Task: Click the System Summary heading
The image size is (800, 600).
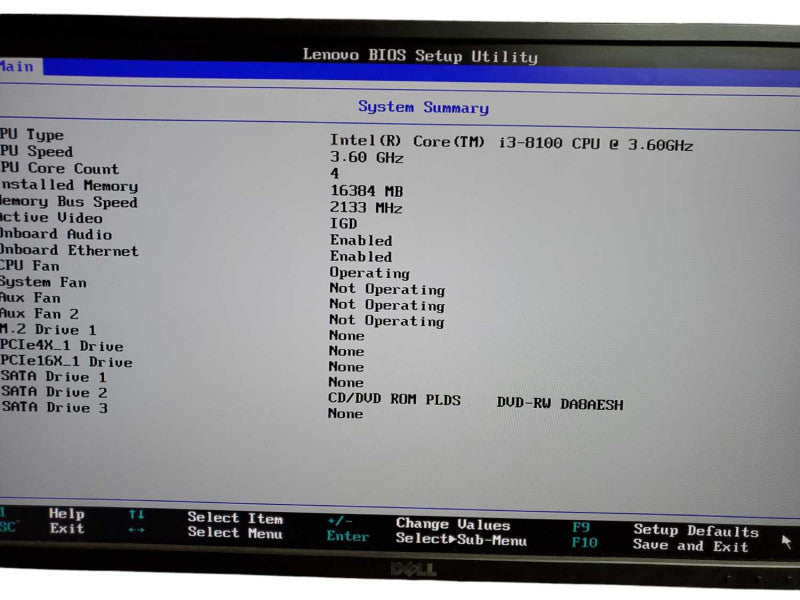Action: pos(423,107)
